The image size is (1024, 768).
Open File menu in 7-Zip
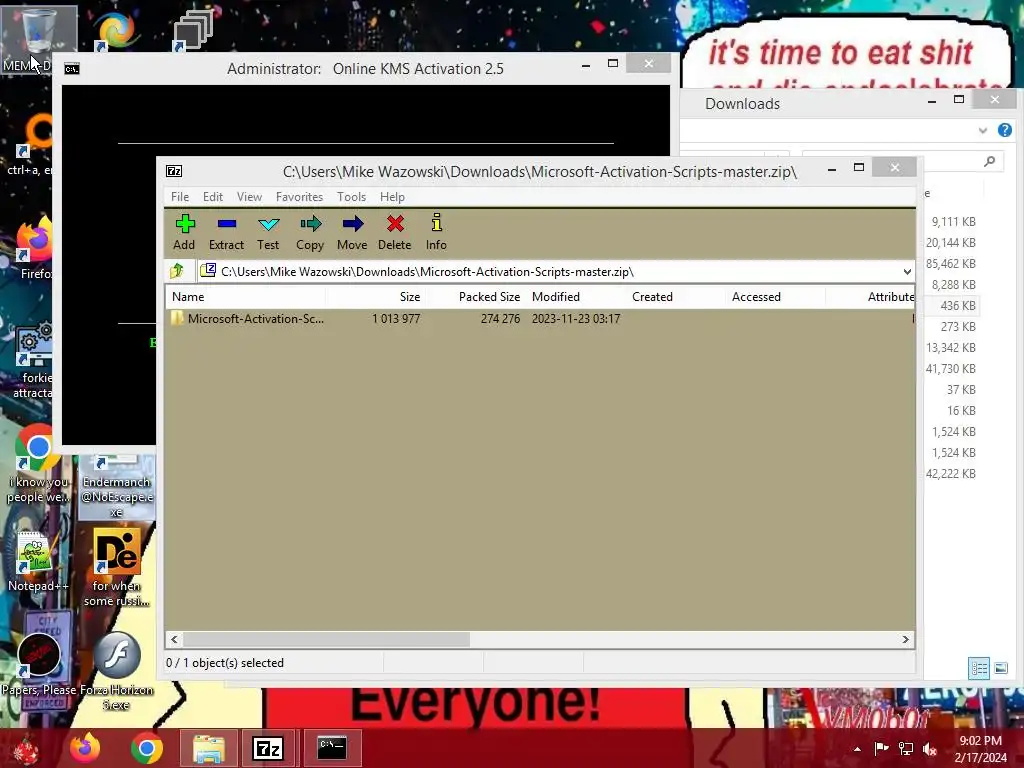coord(180,197)
